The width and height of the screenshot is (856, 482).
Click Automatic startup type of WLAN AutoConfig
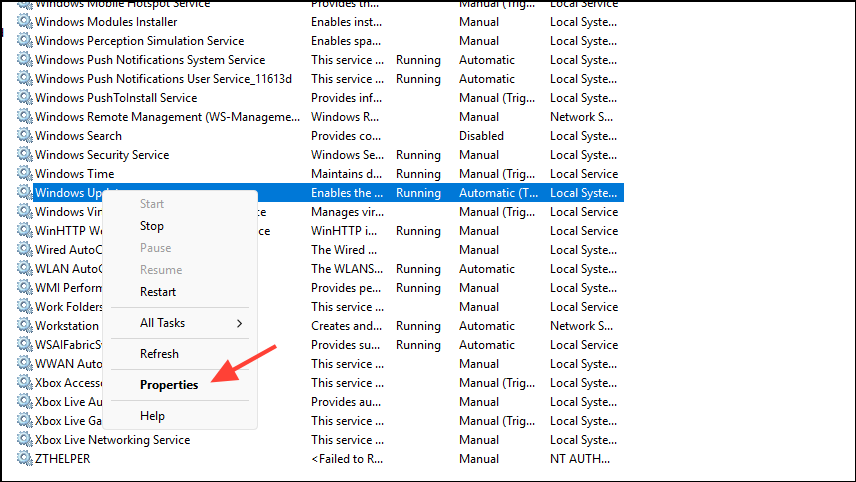pyautogui.click(x=486, y=269)
